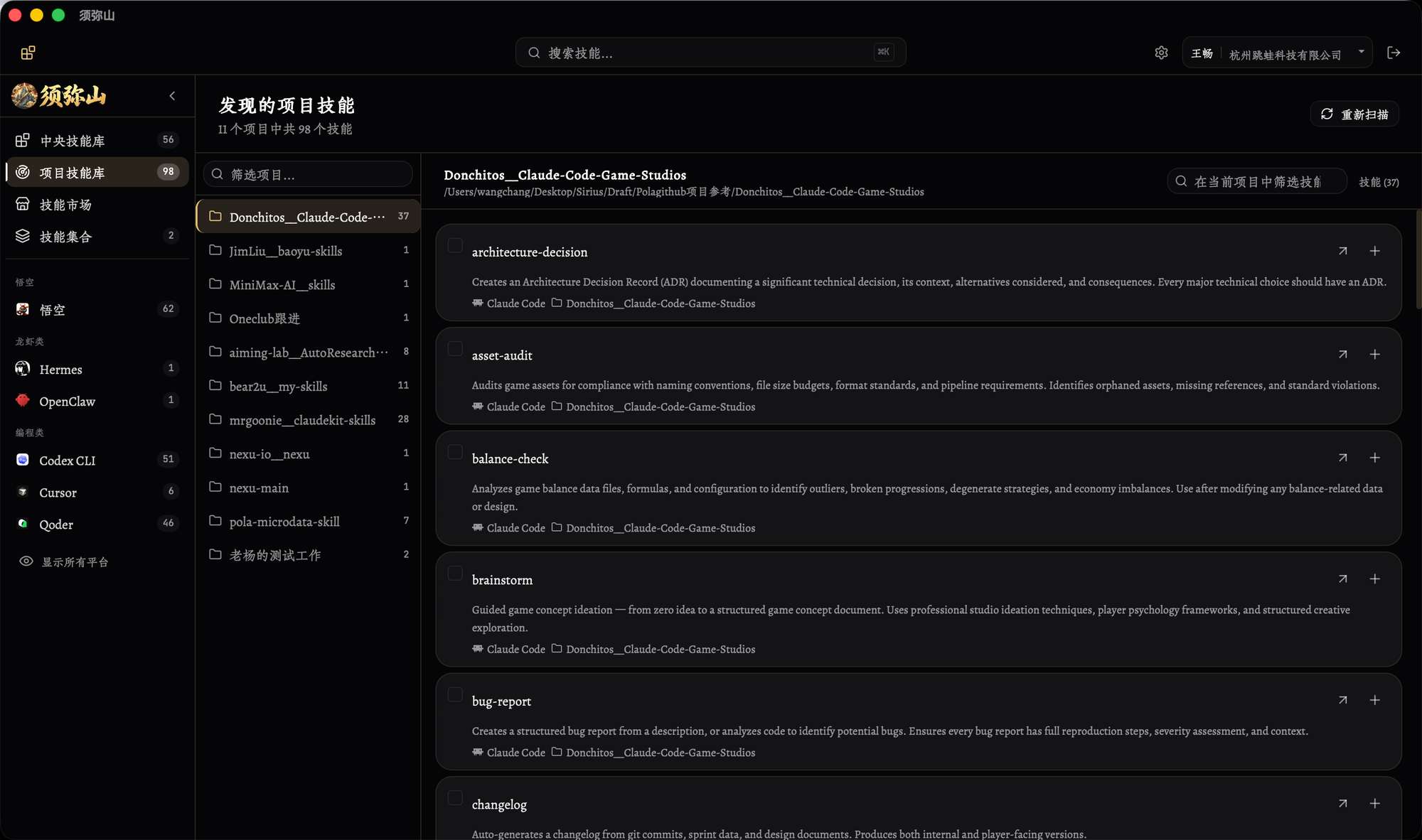
Task: Click the OpenClaw red icon
Action: (23, 401)
